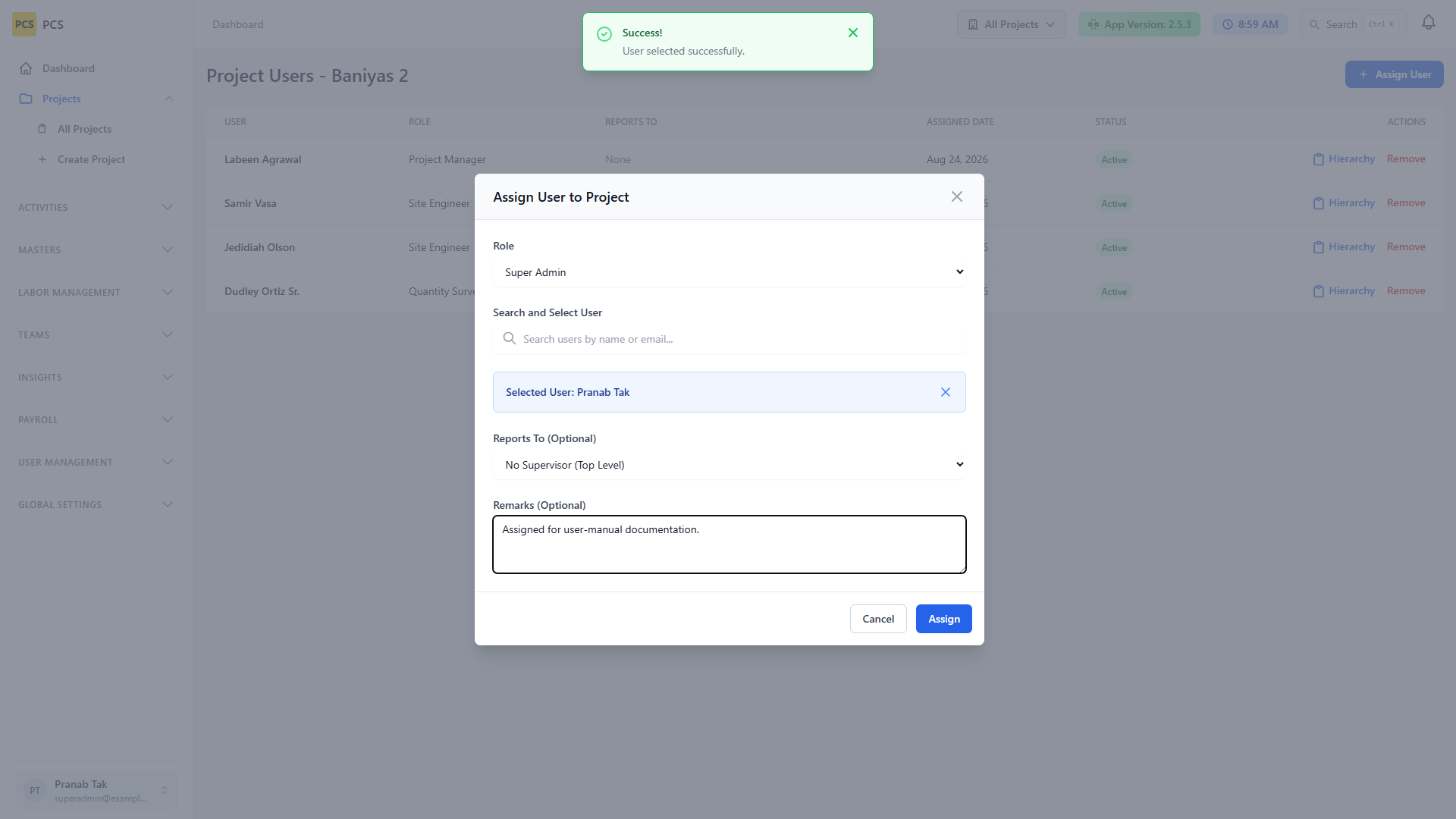Viewport: 1456px width, 819px height.
Task: Open the Pranab Tak account switcher
Action: click(x=96, y=790)
